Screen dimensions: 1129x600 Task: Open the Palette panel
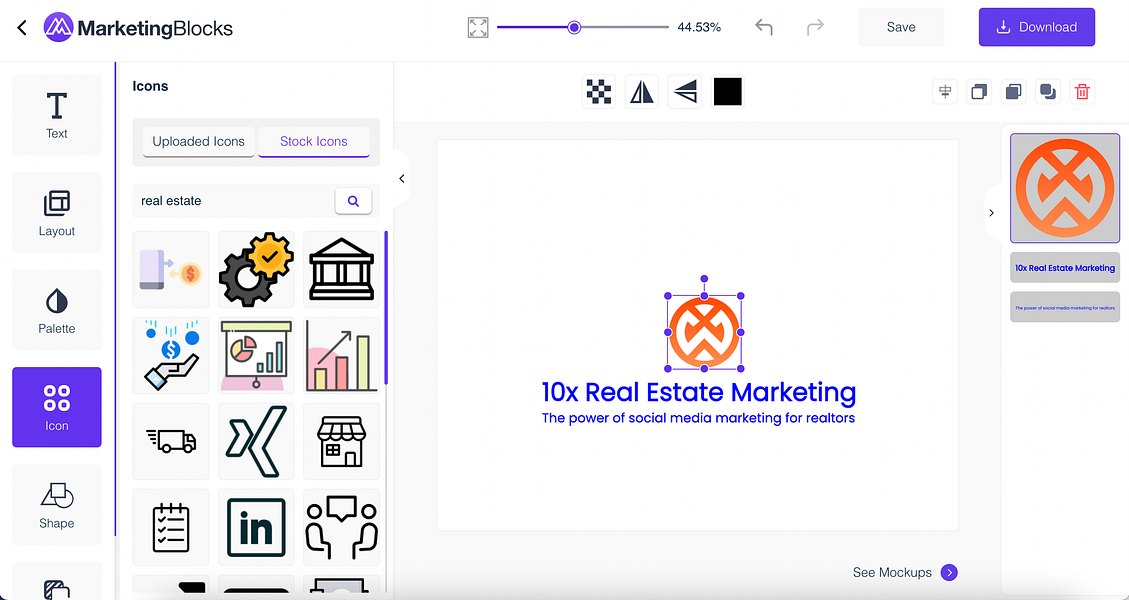56,309
